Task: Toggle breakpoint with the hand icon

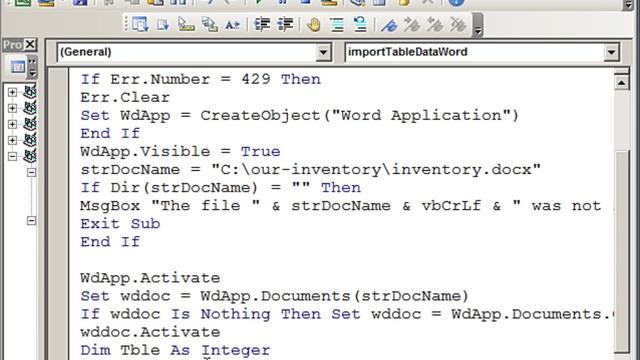Action: coord(313,24)
